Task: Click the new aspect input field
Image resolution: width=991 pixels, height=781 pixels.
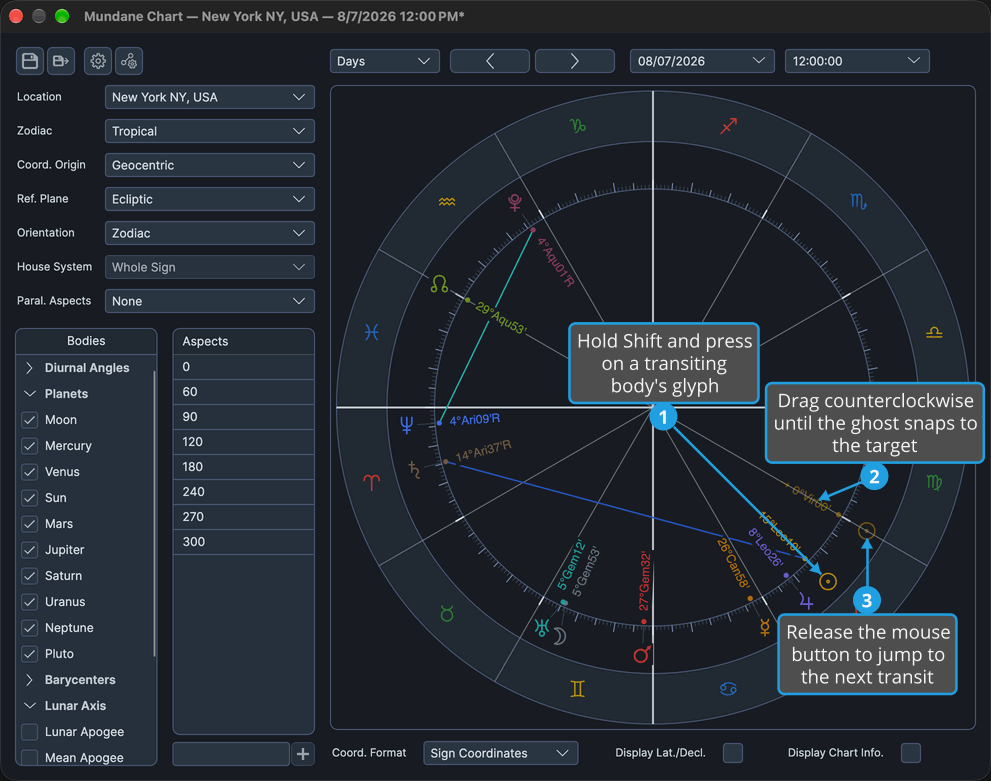Action: pyautogui.click(x=231, y=754)
